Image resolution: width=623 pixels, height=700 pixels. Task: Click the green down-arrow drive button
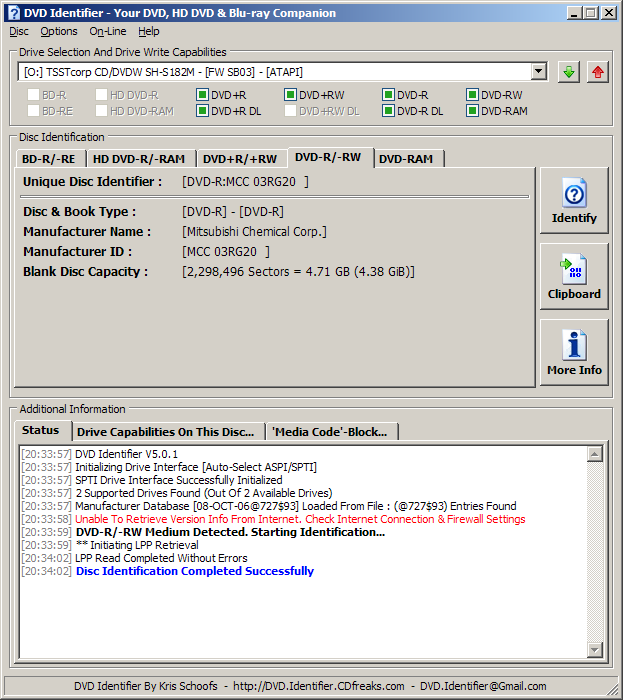(x=569, y=72)
